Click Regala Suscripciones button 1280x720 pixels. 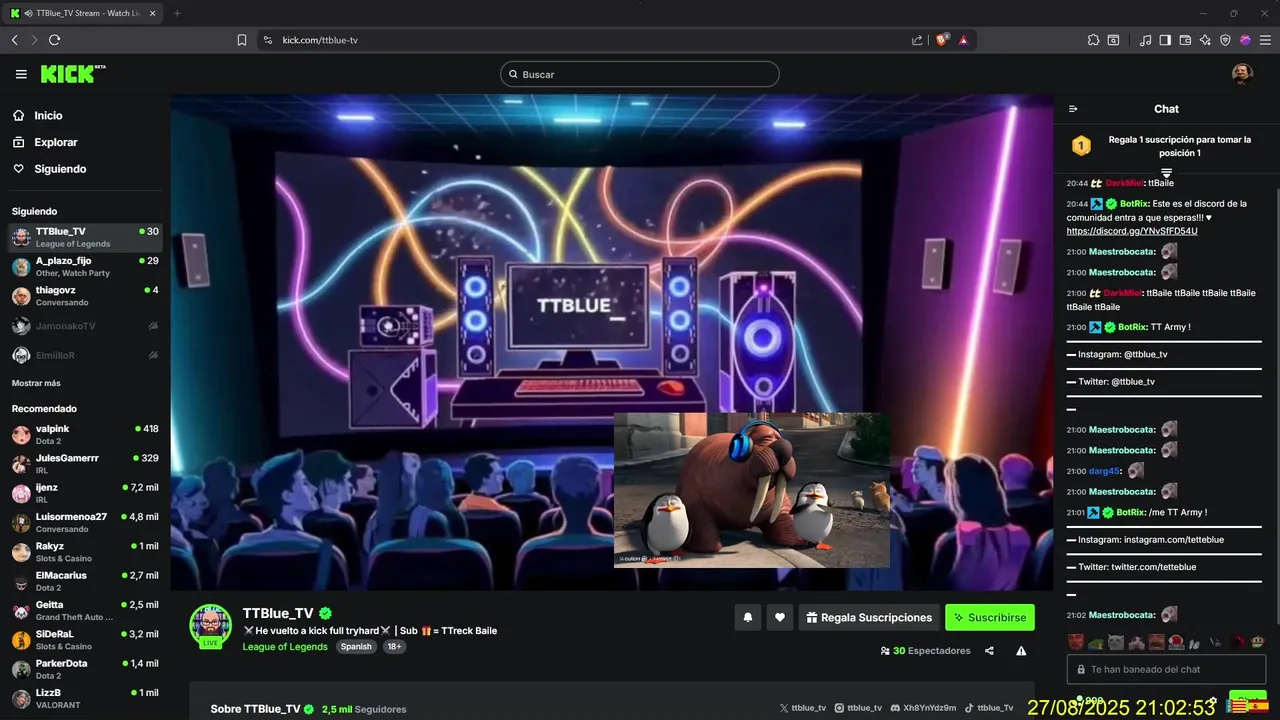[868, 618]
